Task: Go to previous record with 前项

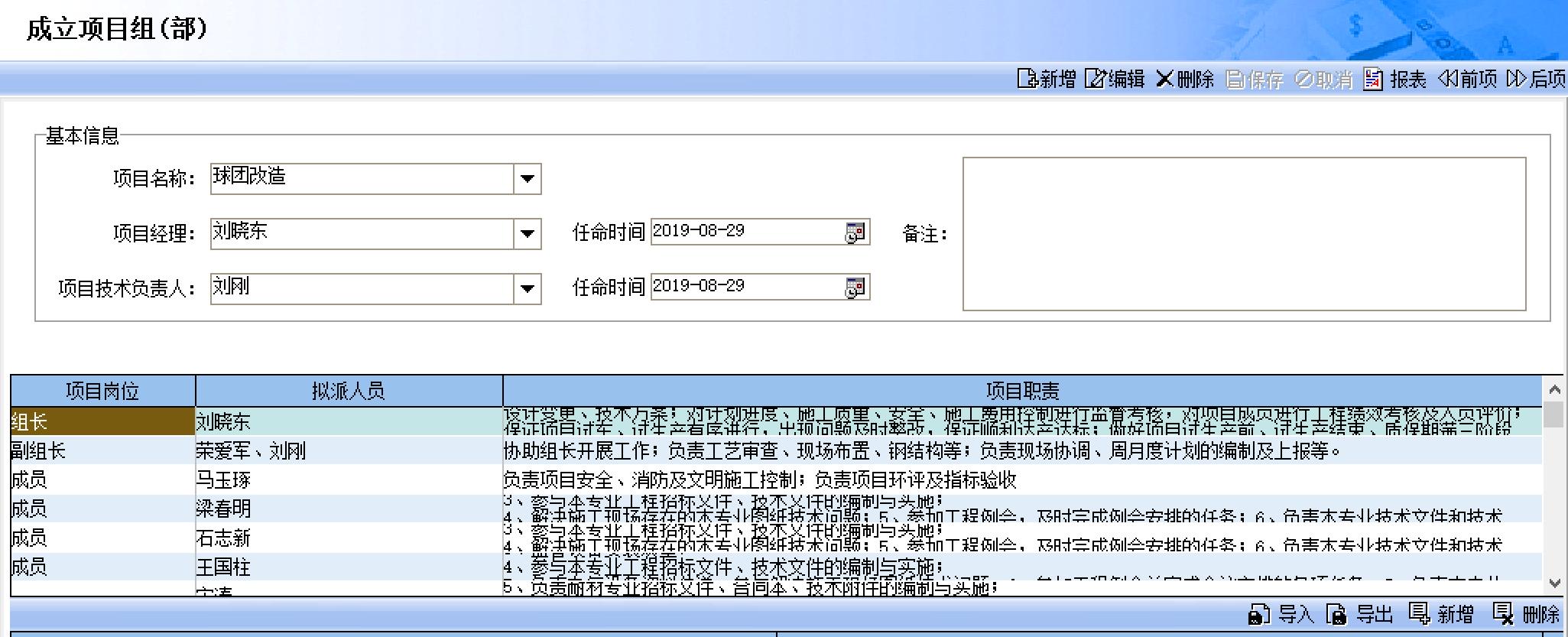Action: 1448,79
